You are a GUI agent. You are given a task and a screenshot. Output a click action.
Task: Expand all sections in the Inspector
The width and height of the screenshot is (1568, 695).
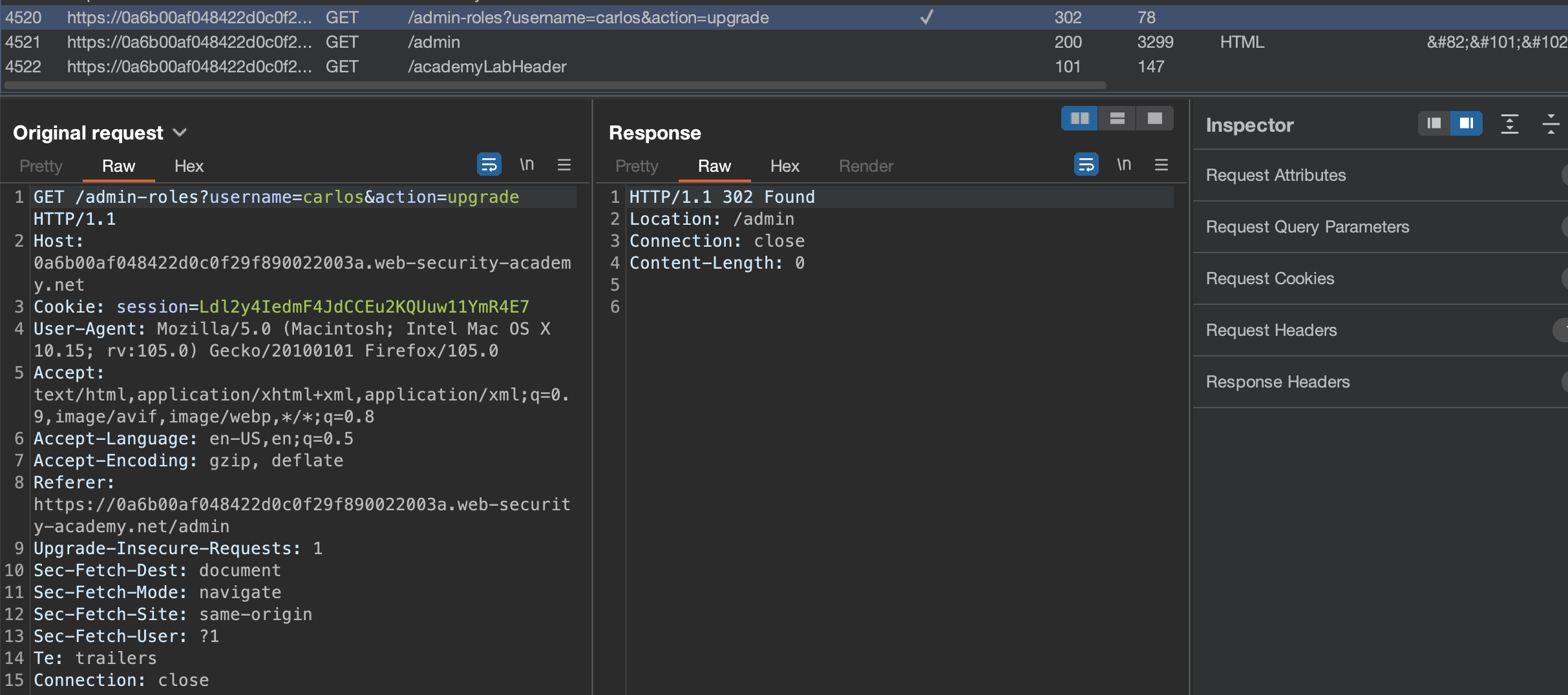point(1509,123)
